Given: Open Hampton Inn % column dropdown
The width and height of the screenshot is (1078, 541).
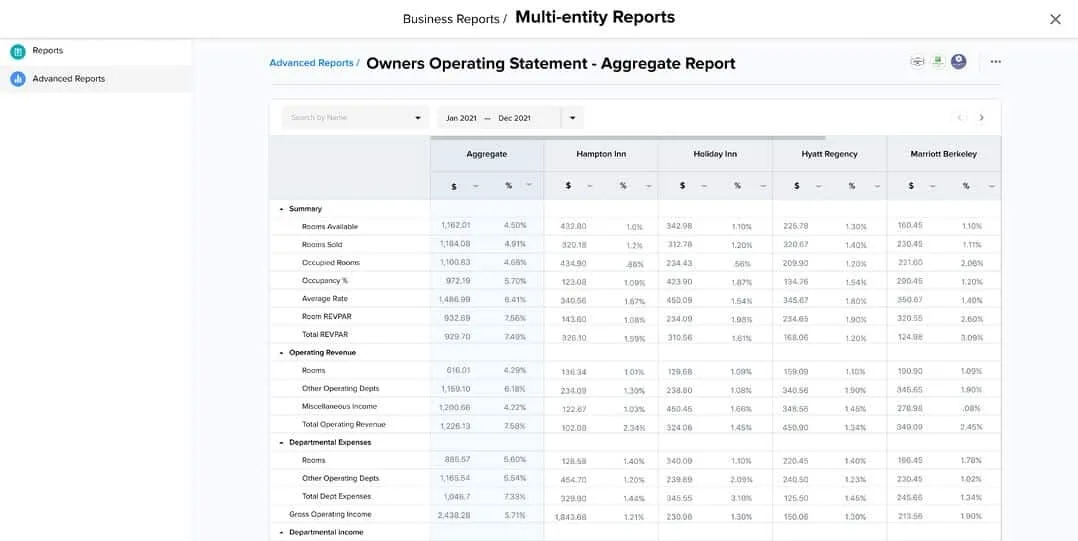Looking at the screenshot, I should coord(648,186).
